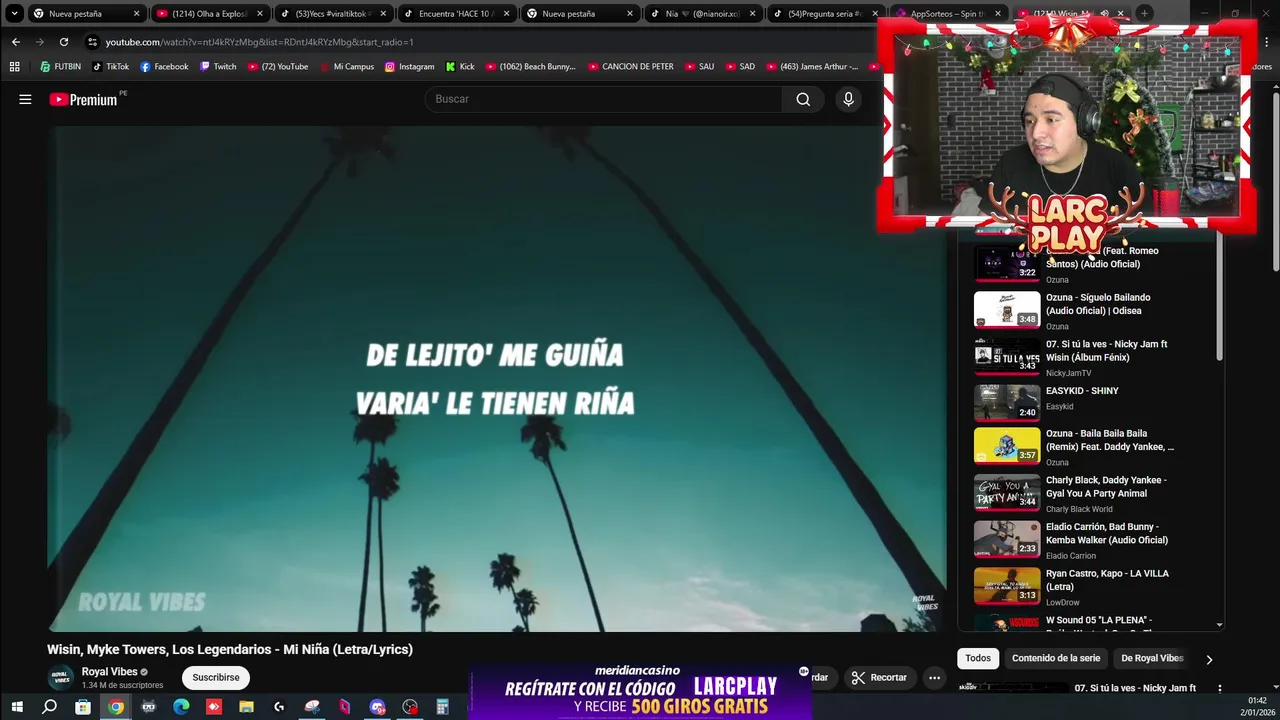The height and width of the screenshot is (720, 1280).
Task: Open a new tab with the plus button
Action: (x=1144, y=14)
